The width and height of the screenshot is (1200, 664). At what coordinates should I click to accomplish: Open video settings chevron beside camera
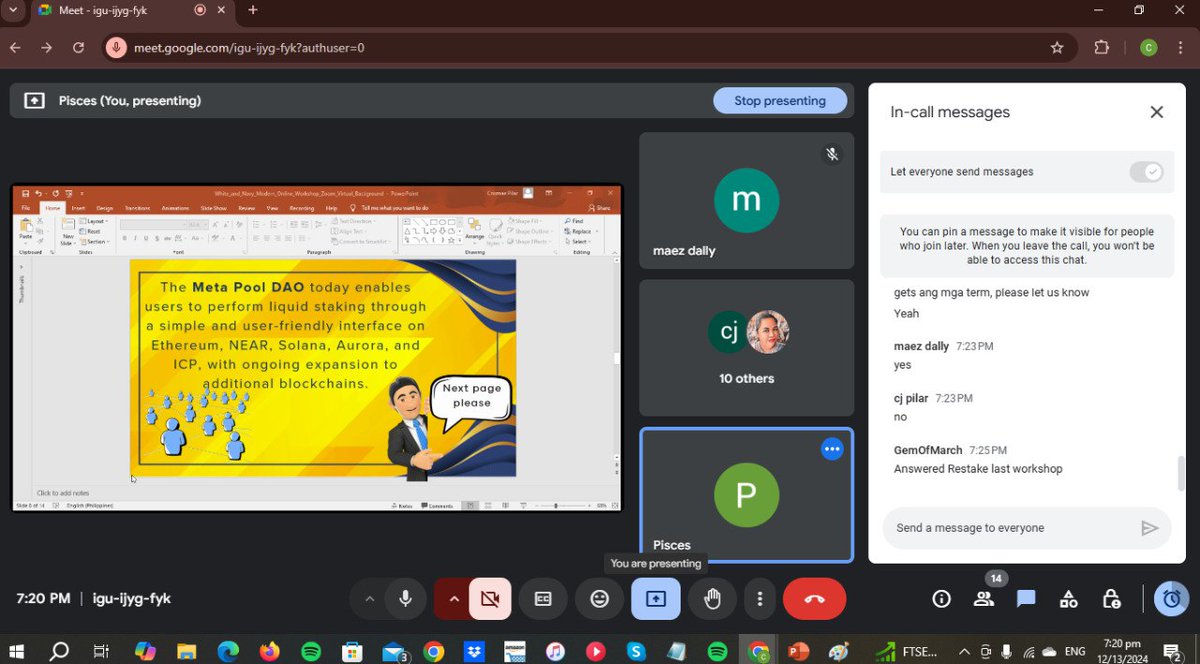(x=453, y=599)
